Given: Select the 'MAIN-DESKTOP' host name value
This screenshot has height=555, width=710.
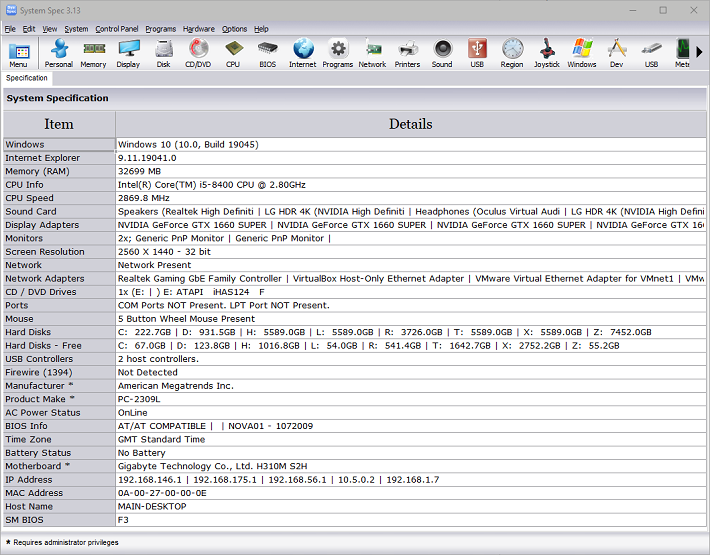Looking at the screenshot, I should coord(152,506).
